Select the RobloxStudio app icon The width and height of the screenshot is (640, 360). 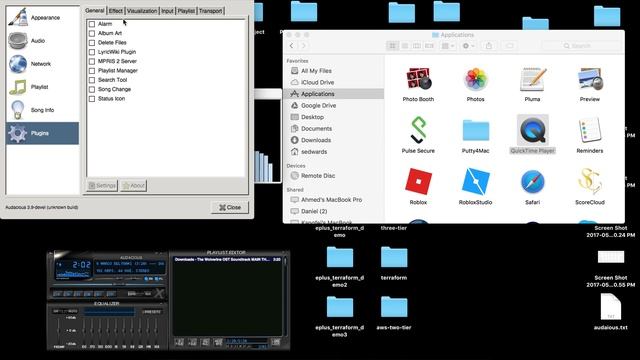click(x=476, y=182)
